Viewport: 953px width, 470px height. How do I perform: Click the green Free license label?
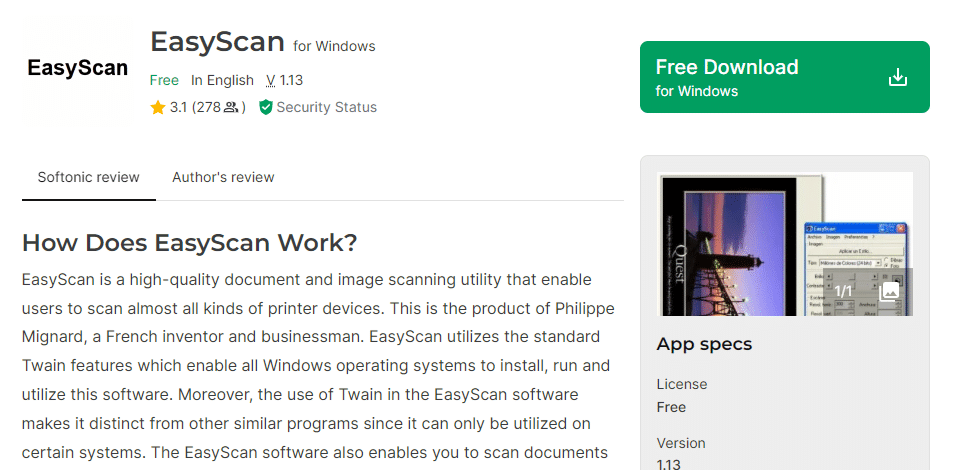pos(164,80)
